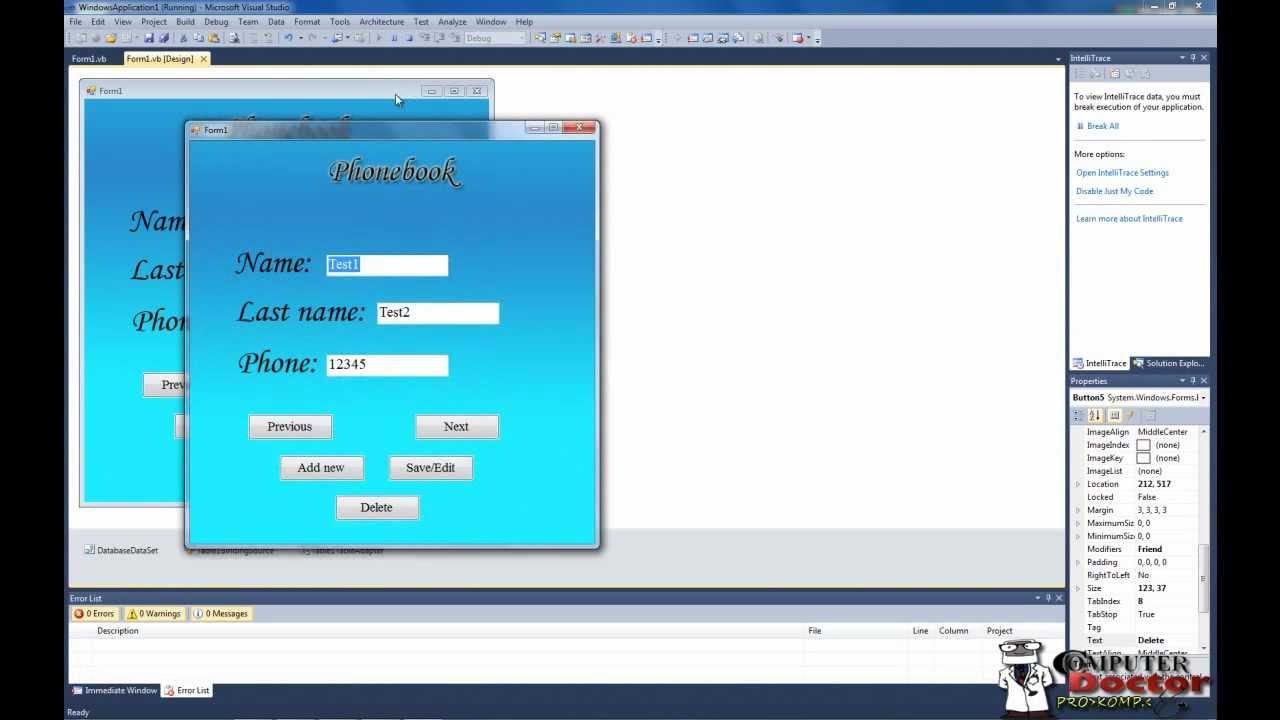Toggle the 0 Errors filter
This screenshot has height=720, width=1280.
pos(95,614)
